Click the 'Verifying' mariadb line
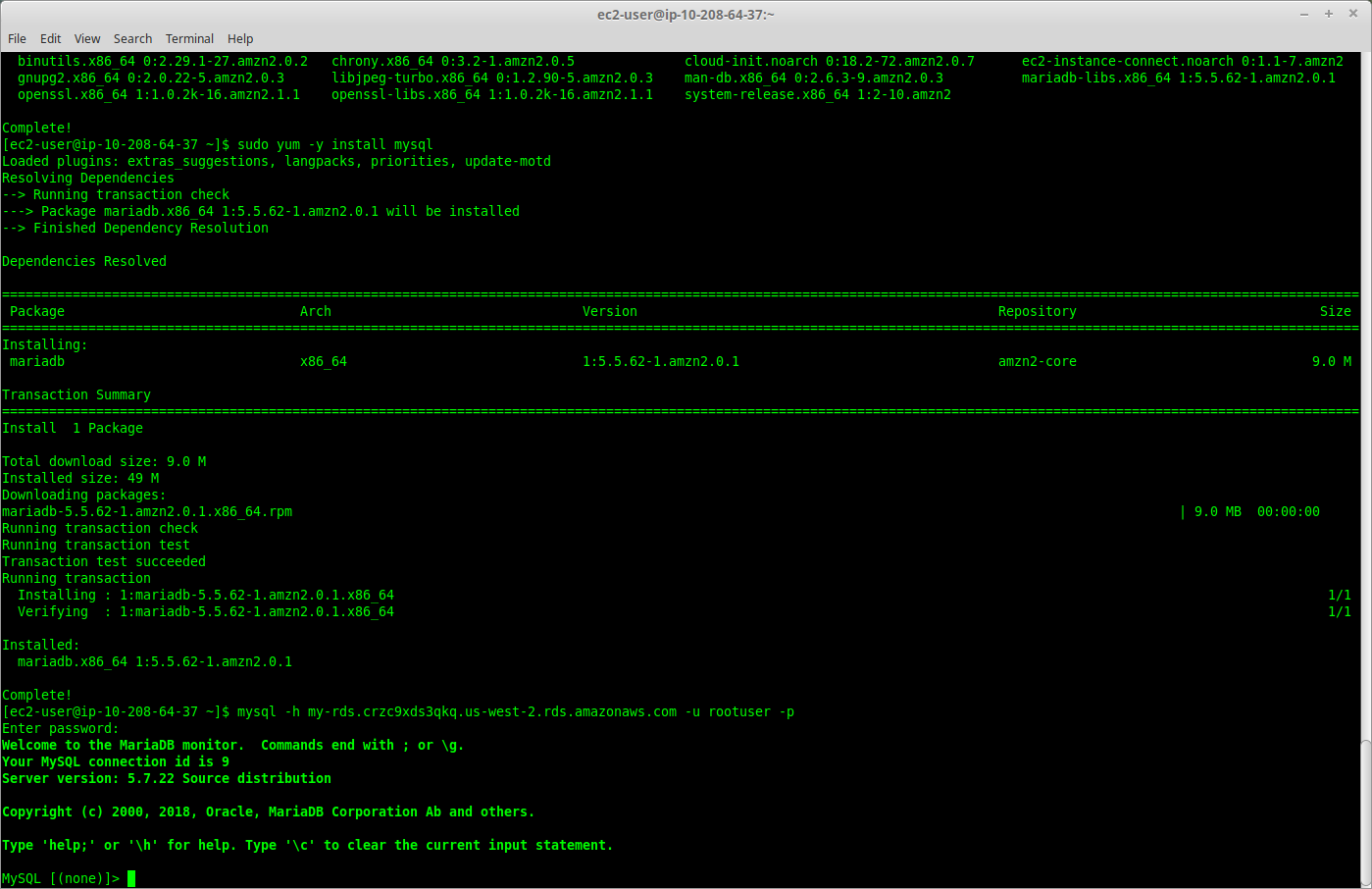Viewport: 1372px width, 889px height. click(206, 611)
